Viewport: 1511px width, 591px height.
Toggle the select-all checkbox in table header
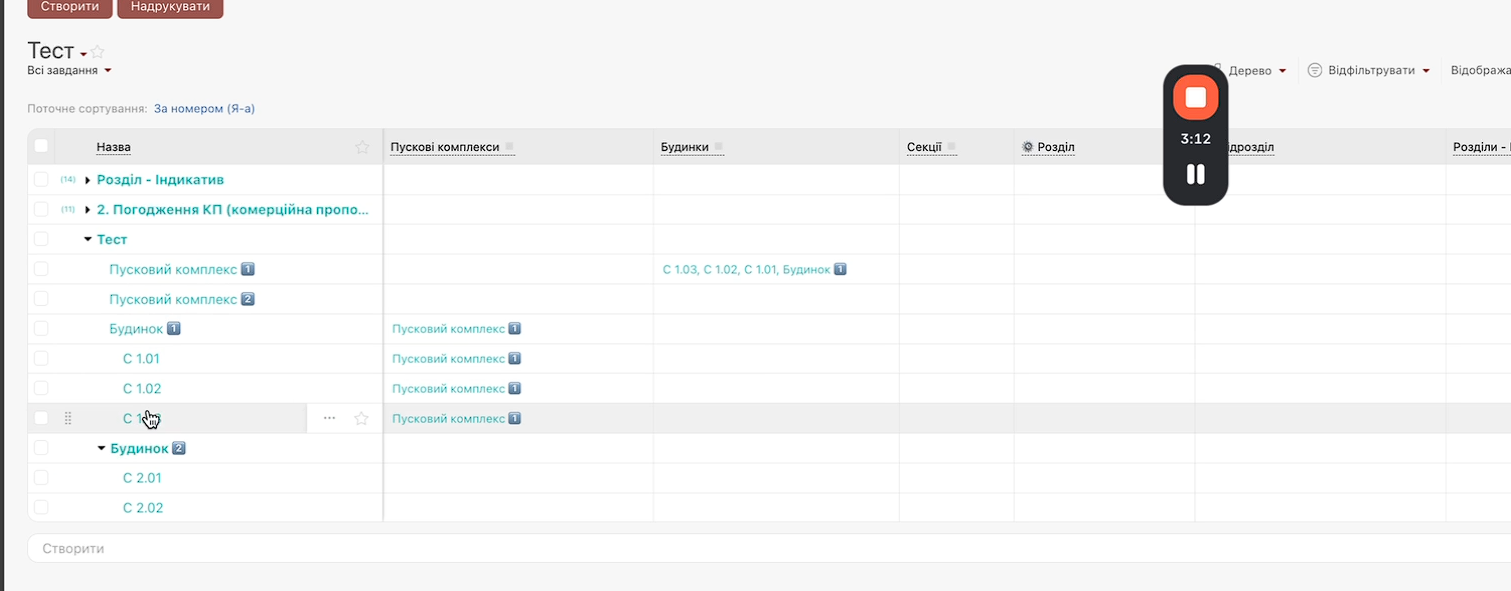(41, 146)
